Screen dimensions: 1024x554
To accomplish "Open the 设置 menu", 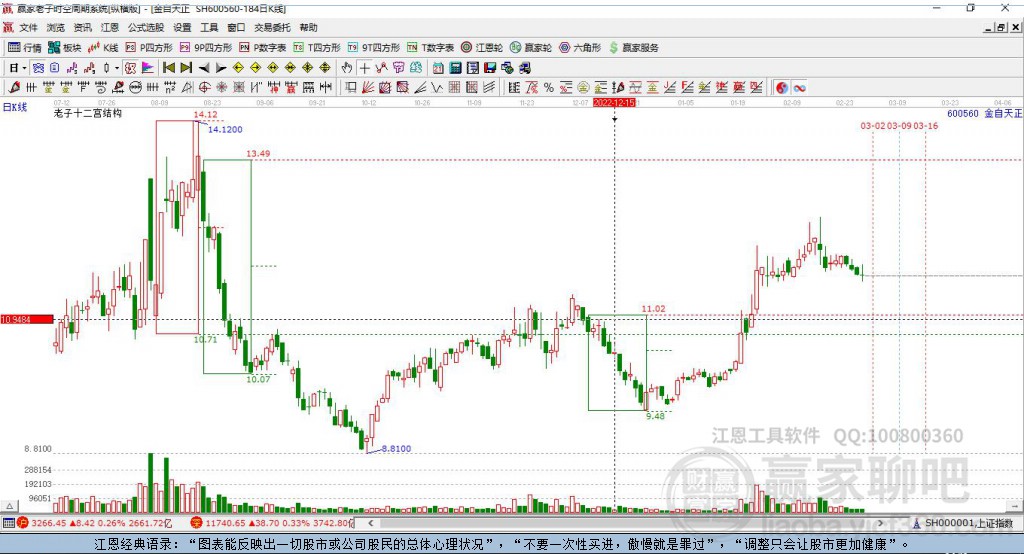I will pyautogui.click(x=182, y=27).
